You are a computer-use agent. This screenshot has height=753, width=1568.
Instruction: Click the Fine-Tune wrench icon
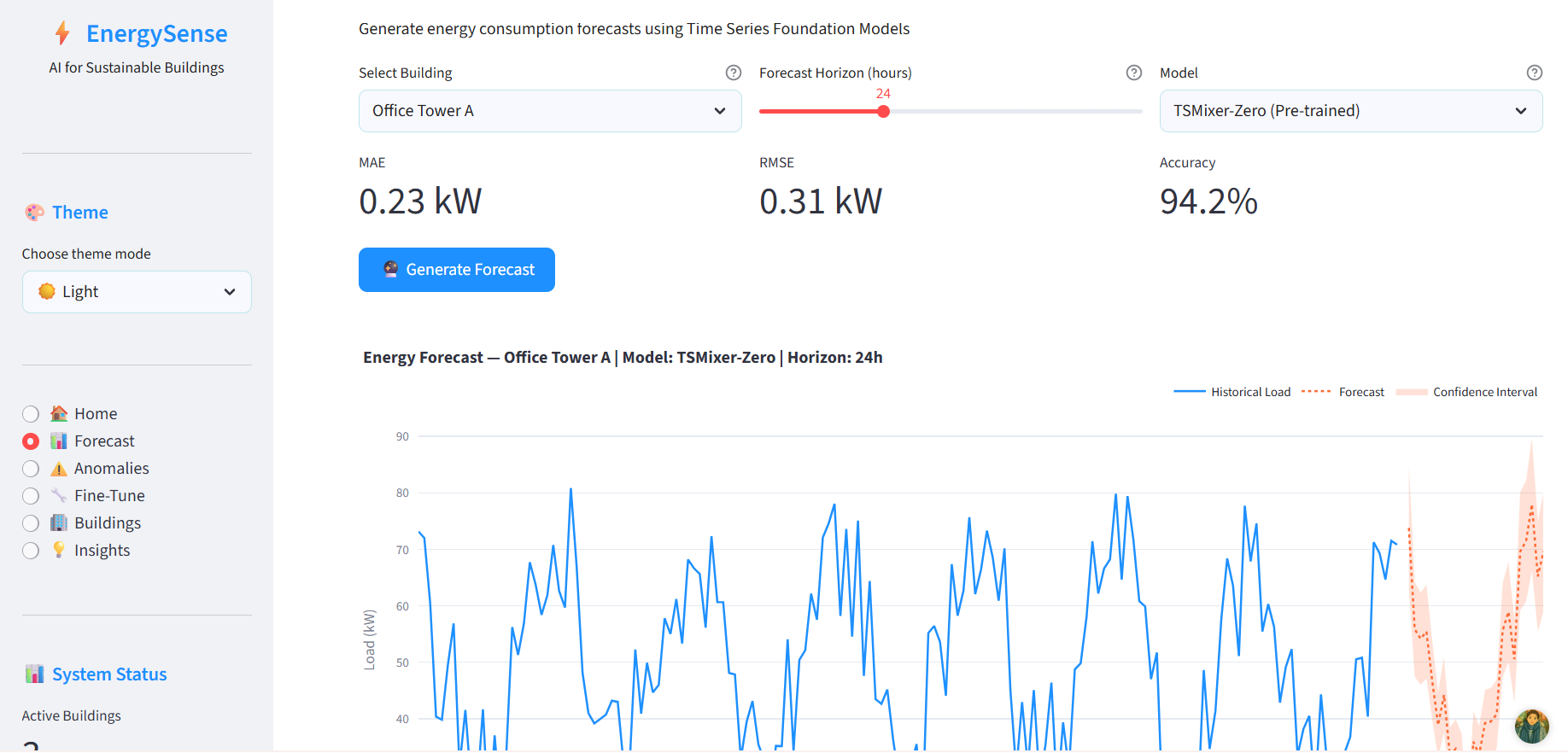pyautogui.click(x=59, y=495)
